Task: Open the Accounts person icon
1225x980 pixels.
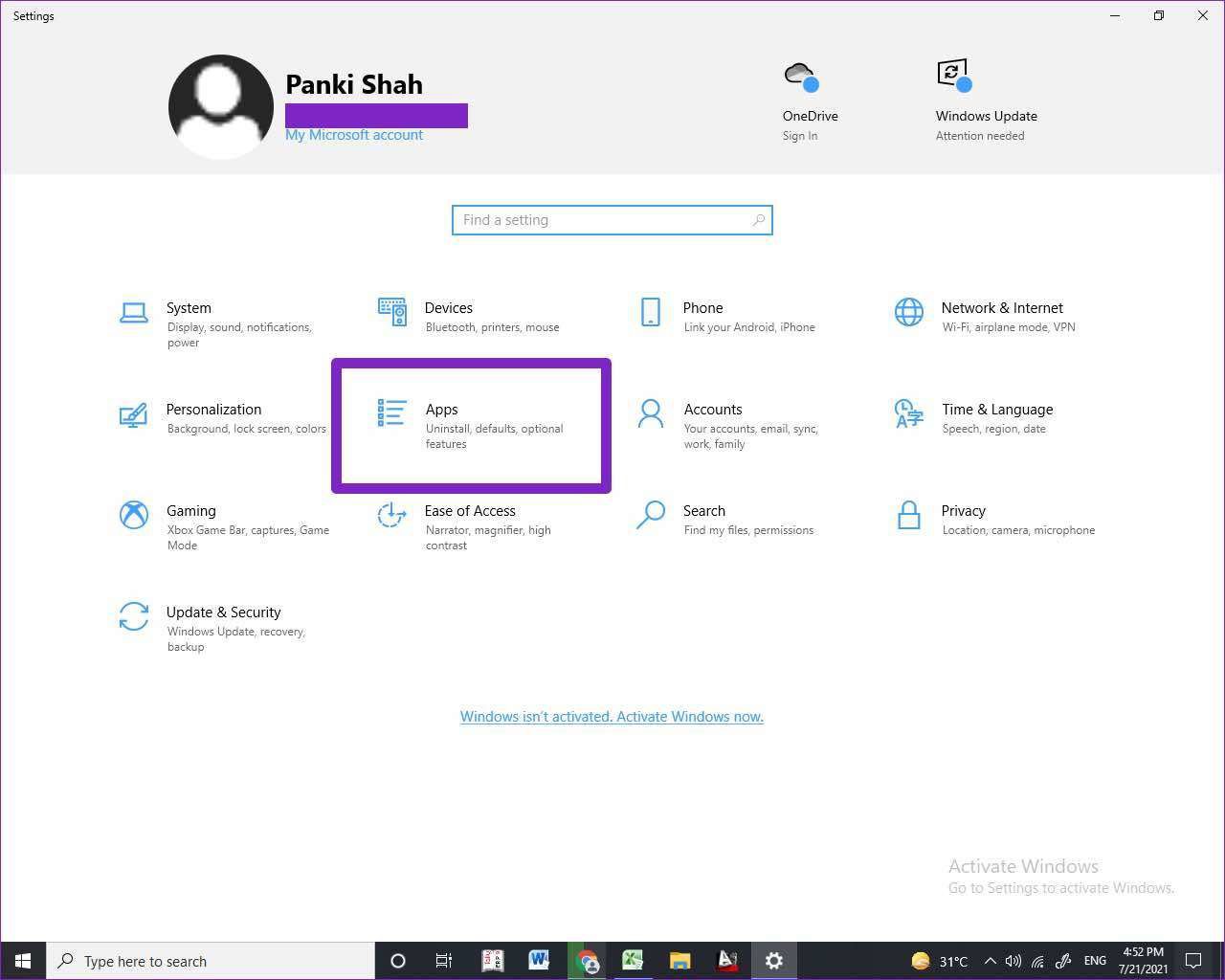Action: pyautogui.click(x=650, y=413)
